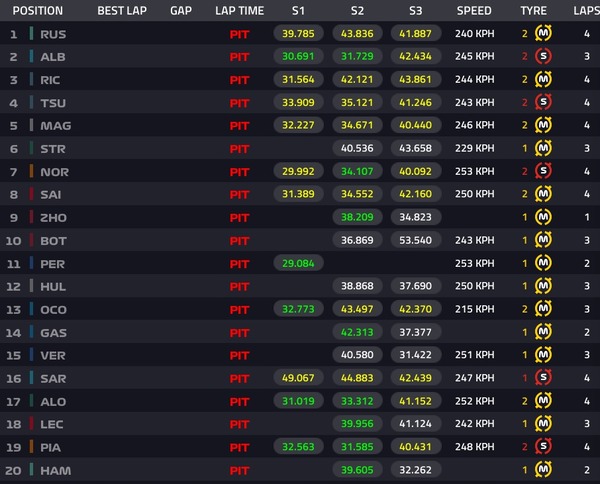Click the soft tyre icon for ALB
This screenshot has height=484, width=600.
point(543,56)
